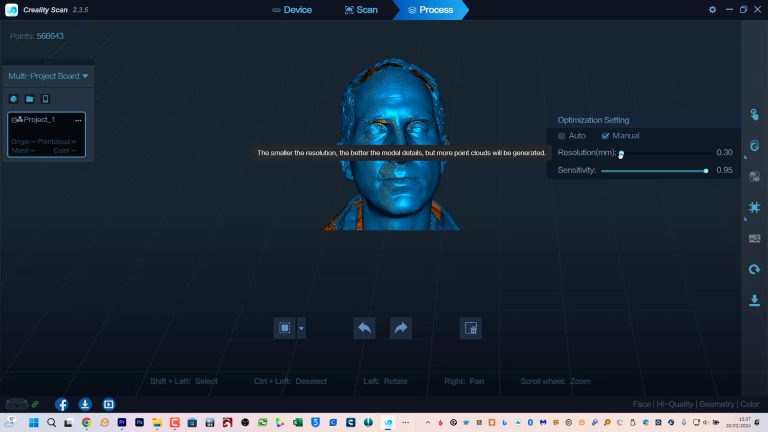Viewport: 768px width, 432px height.
Task: Select the Project_1 card
Action: pyautogui.click(x=47, y=135)
